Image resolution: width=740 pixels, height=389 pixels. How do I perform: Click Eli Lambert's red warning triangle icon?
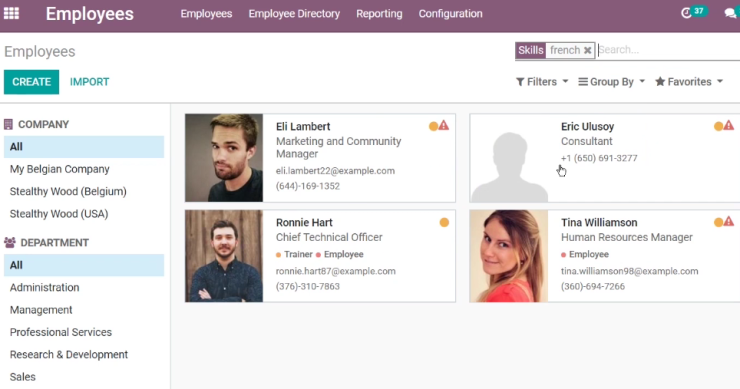[444, 126]
